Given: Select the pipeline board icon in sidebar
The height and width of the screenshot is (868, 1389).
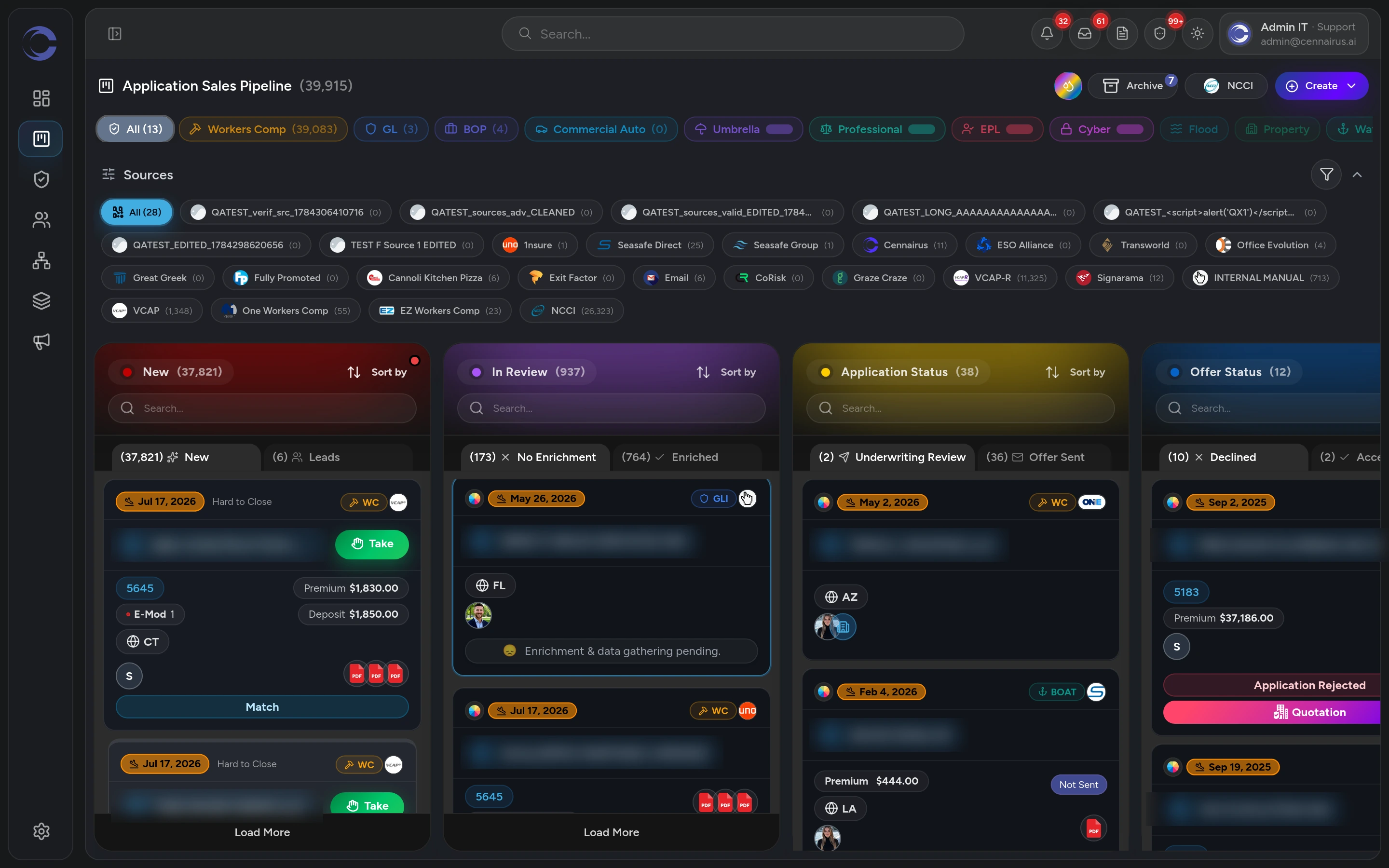Looking at the screenshot, I should (x=41, y=138).
